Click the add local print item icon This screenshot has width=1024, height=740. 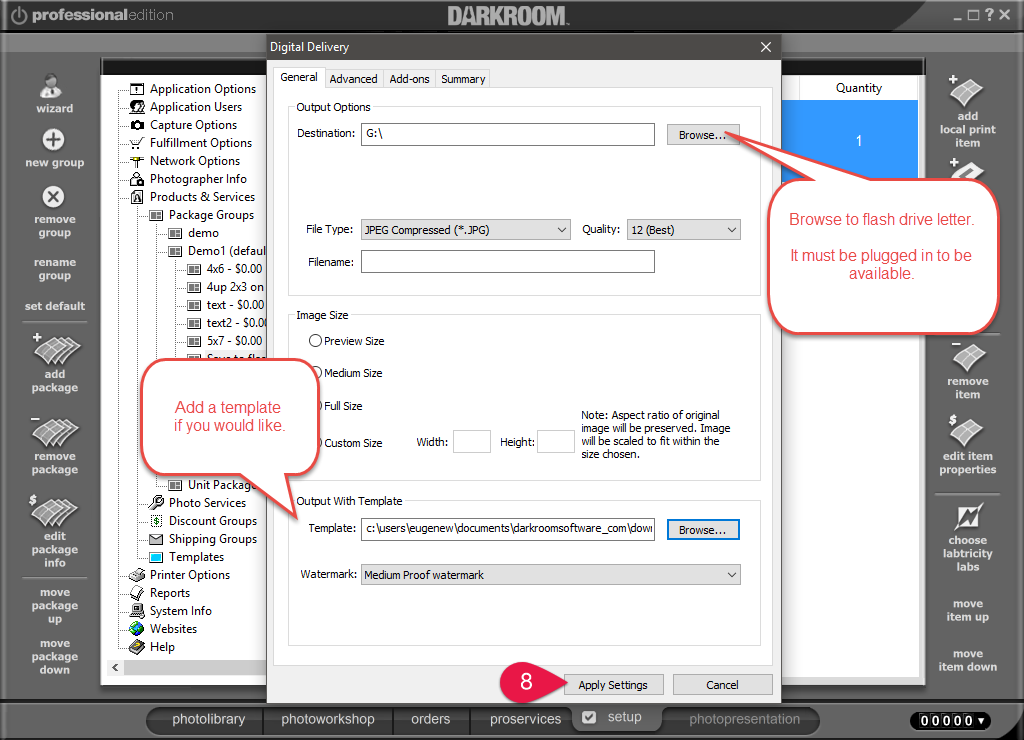[x=966, y=91]
